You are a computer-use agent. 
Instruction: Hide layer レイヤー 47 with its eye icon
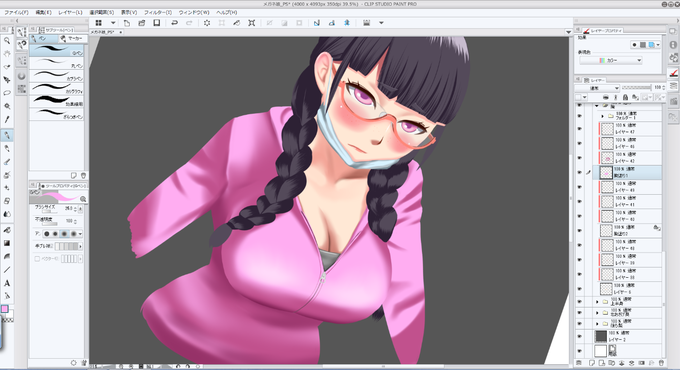[x=579, y=128]
